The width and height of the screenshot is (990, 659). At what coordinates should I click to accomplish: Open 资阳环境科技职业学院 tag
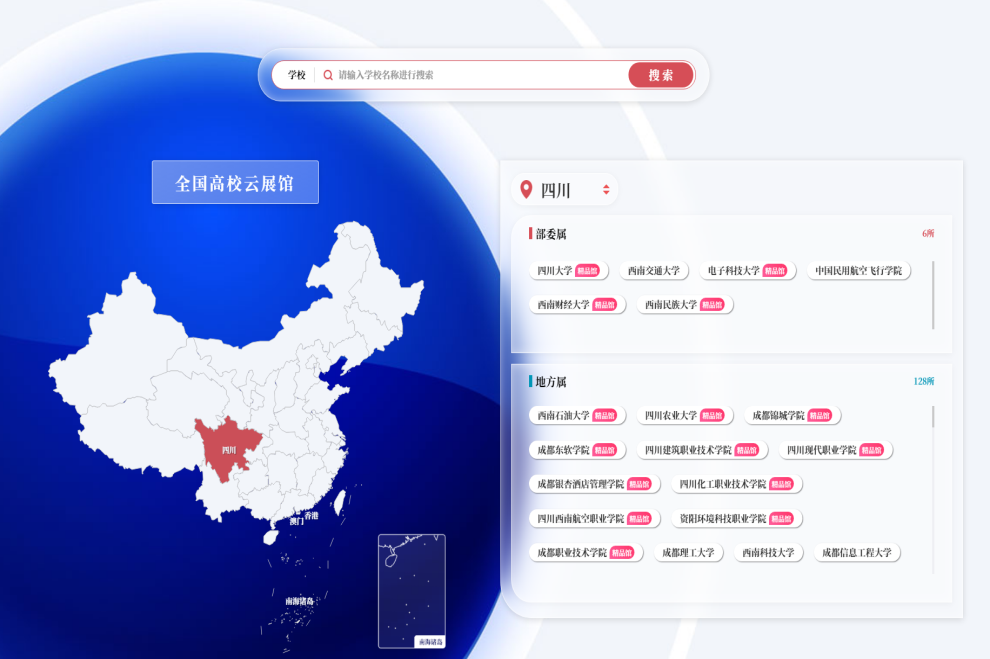[736, 518]
